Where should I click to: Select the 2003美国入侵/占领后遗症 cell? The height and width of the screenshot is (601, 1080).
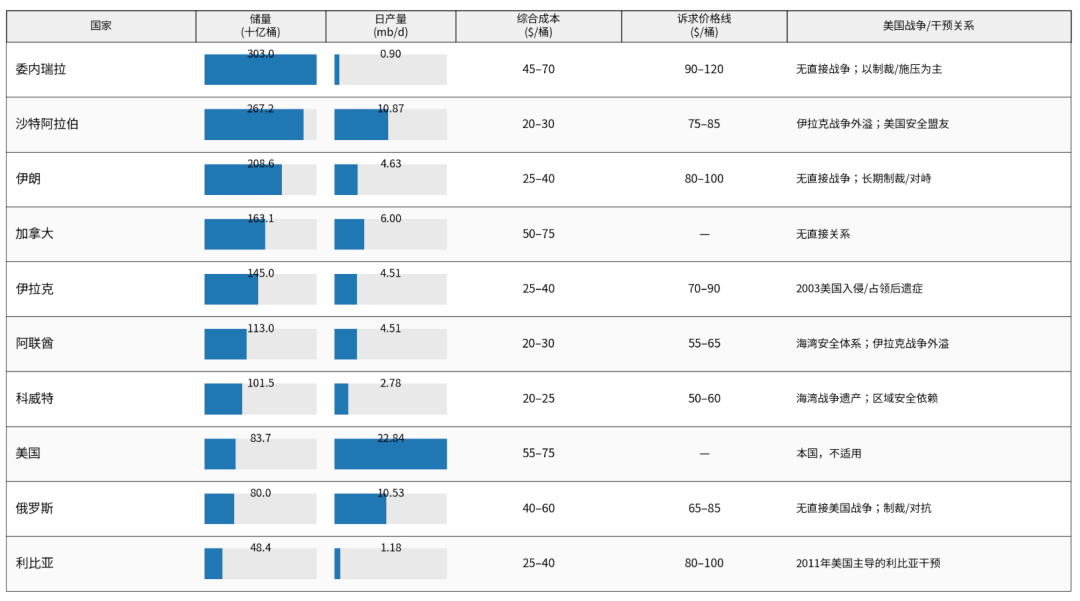(859, 289)
